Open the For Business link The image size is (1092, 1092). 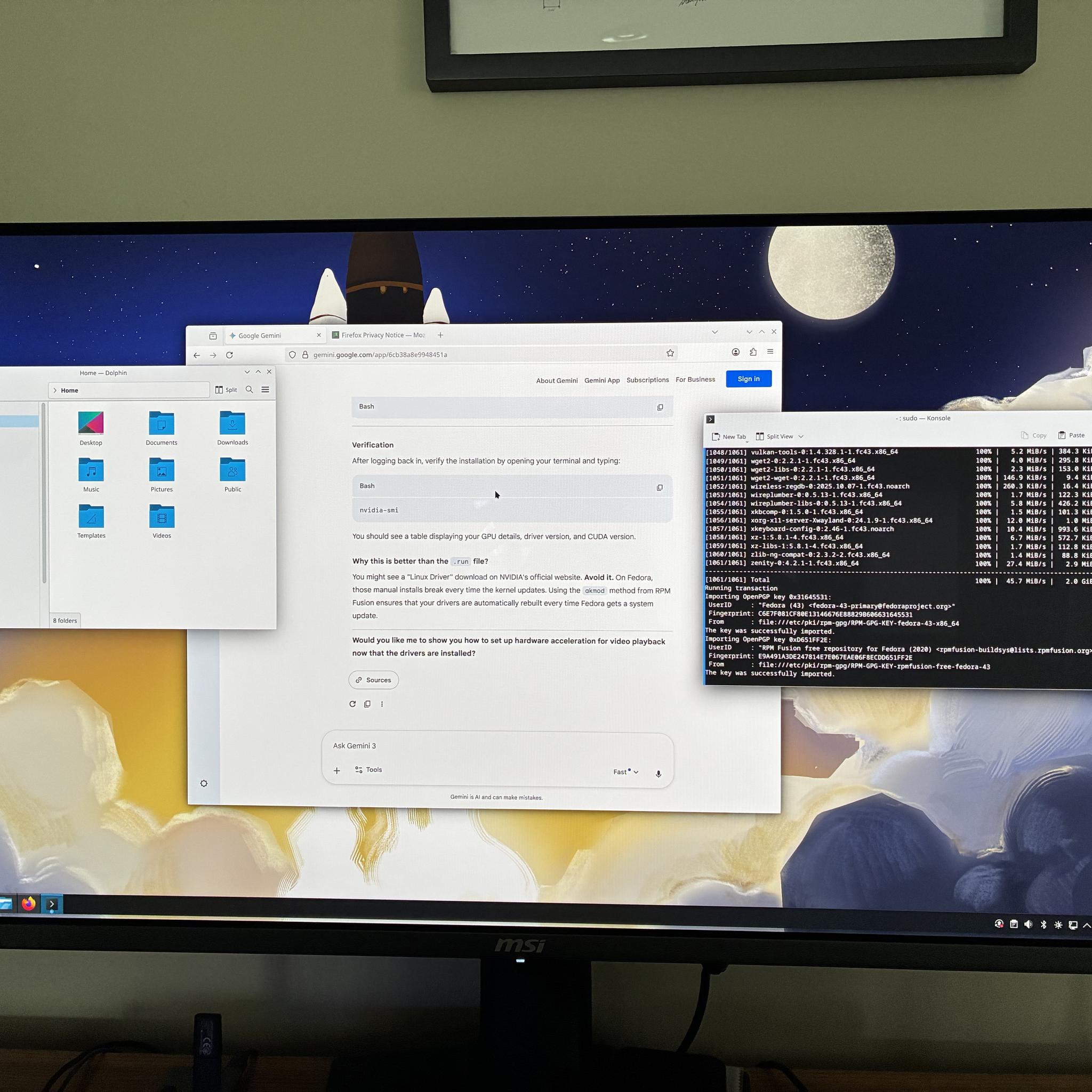point(695,379)
